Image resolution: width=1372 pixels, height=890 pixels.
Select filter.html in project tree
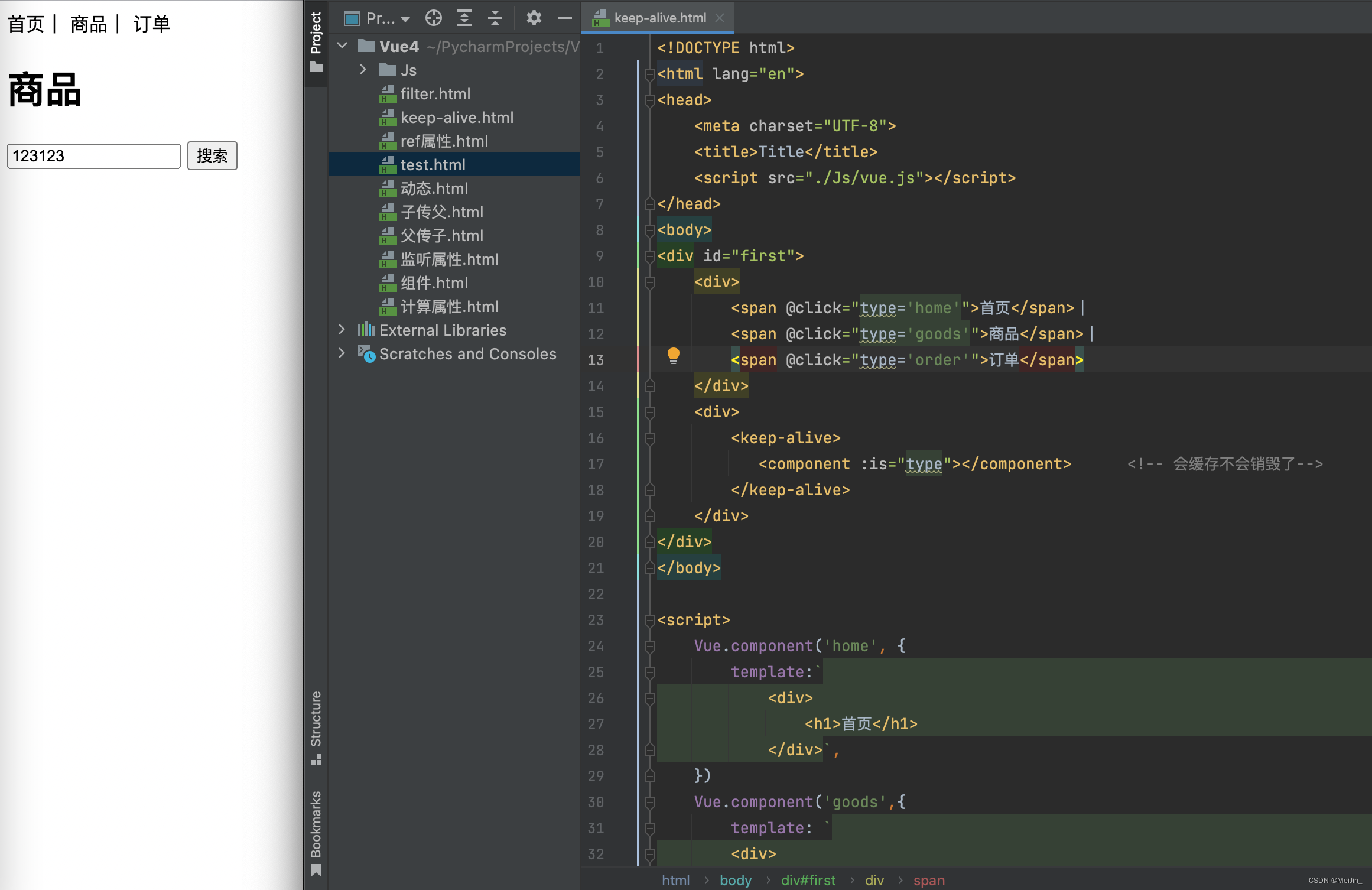tap(435, 94)
